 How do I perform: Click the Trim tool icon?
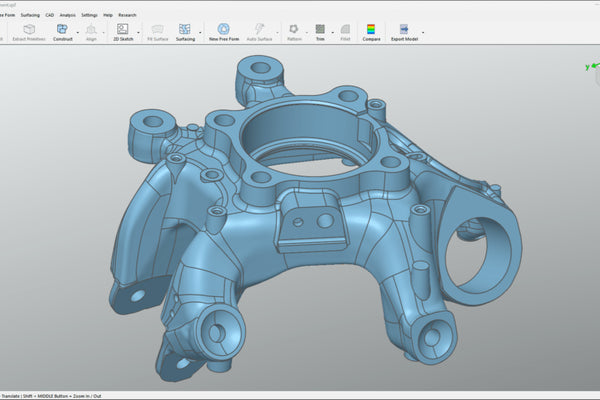320,30
